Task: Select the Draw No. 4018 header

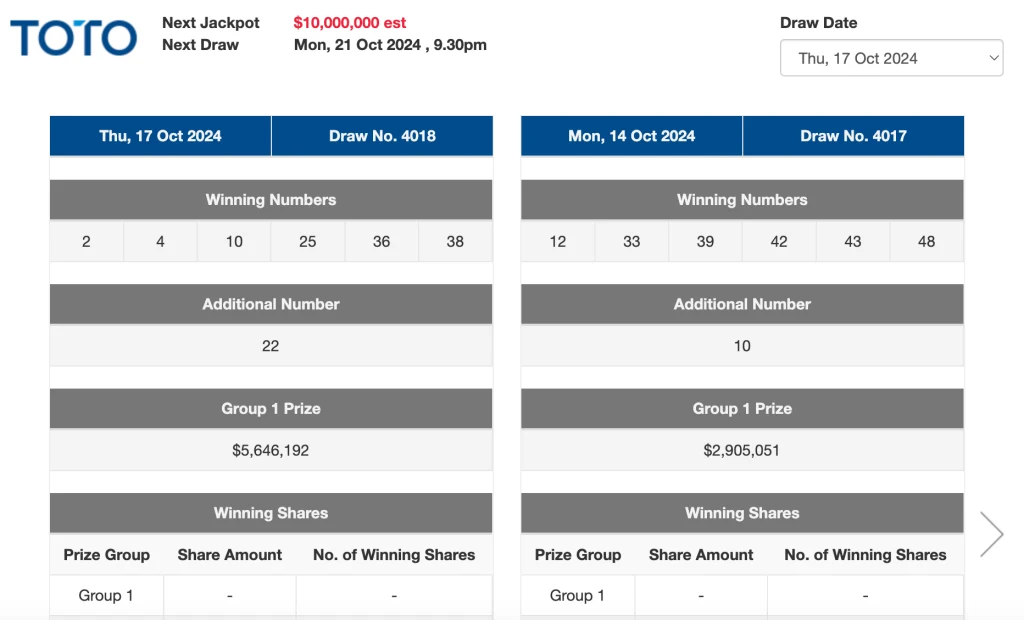Action: click(382, 136)
